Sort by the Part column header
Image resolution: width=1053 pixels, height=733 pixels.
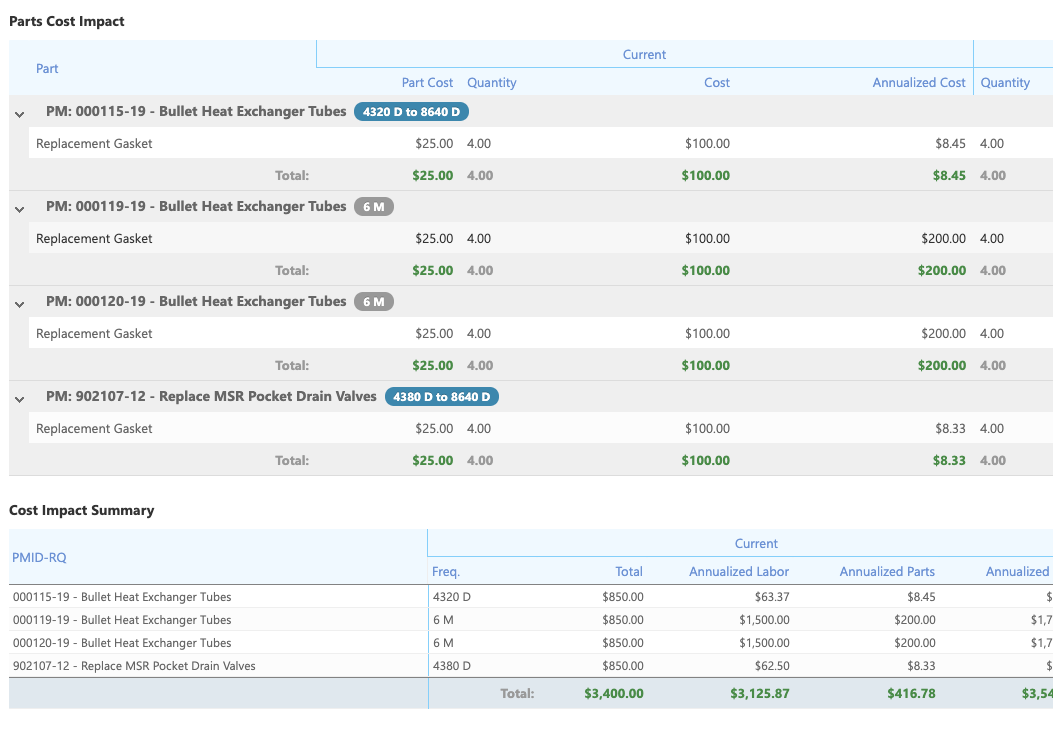click(x=47, y=69)
